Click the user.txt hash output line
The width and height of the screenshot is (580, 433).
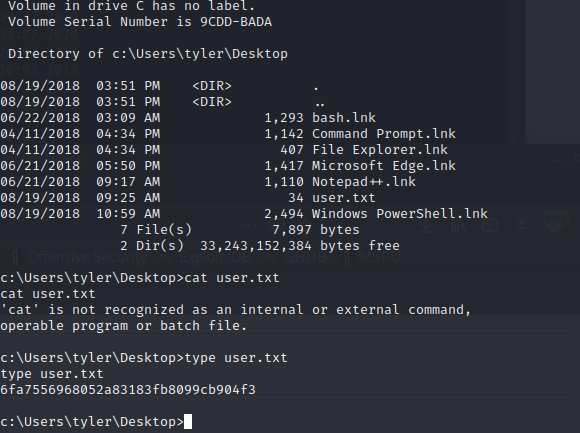point(128,390)
